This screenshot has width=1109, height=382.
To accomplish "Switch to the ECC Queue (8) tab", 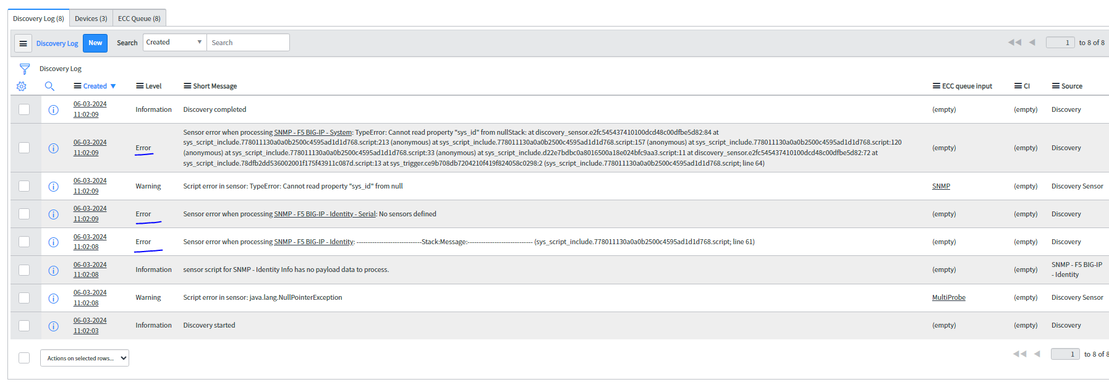I will pyautogui.click(x=139, y=18).
